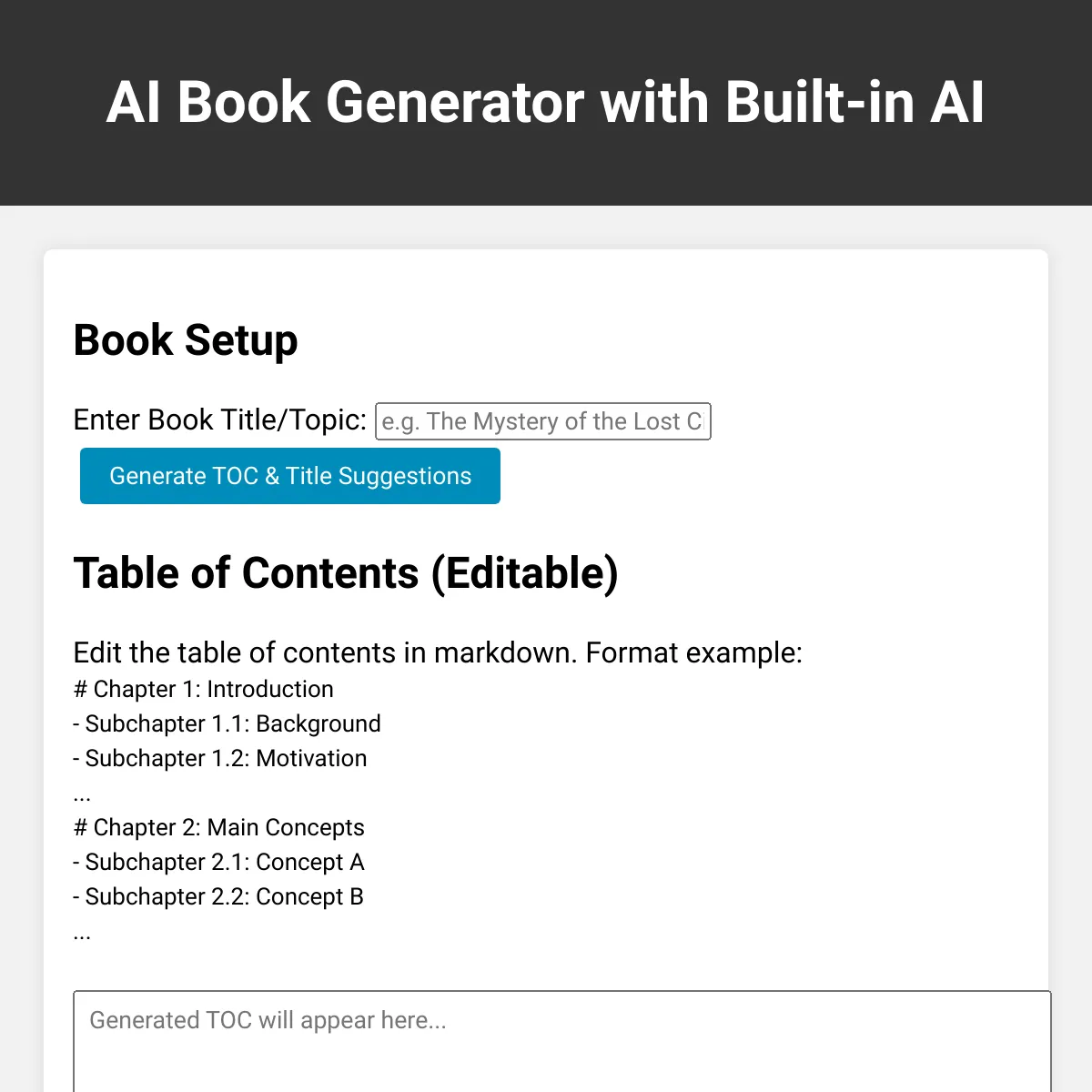Click the Subchapter 2.2: Concept B example line
This screenshot has height=1092, width=1092.
click(218, 896)
